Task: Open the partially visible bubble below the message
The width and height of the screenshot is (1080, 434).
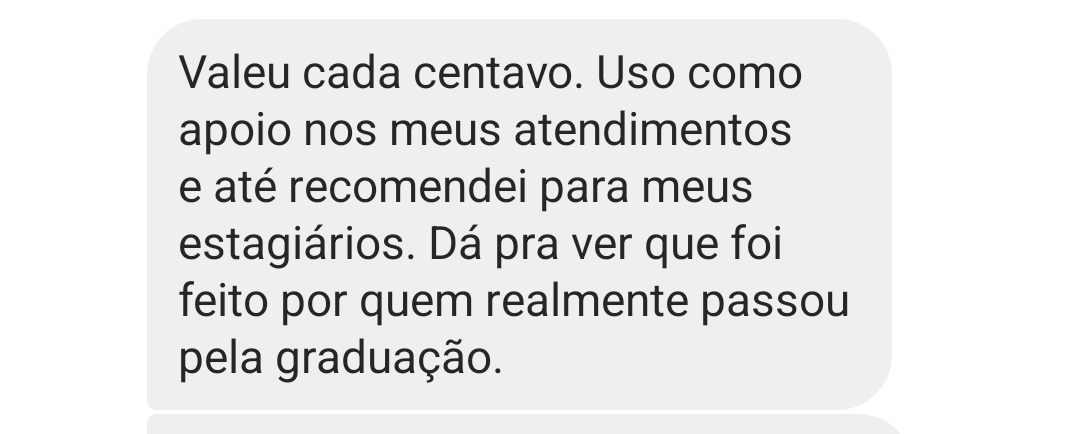Action: [523, 424]
